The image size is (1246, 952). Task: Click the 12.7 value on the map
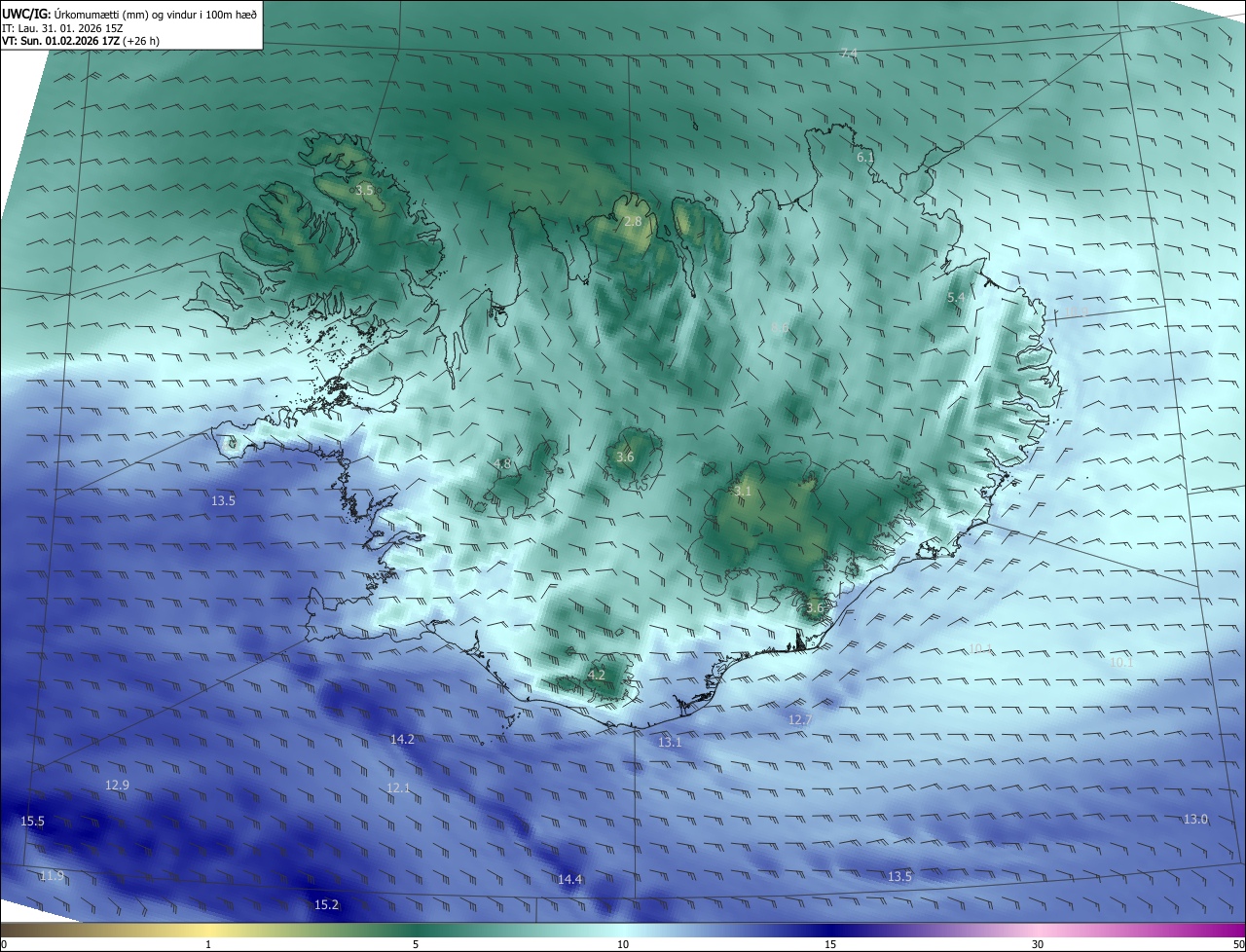tap(799, 719)
